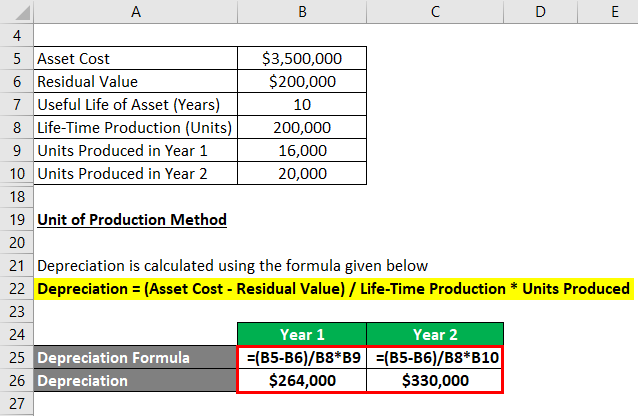Click the 'Depreciation Formula' label cell
This screenshot has width=638, height=416.
(x=135, y=358)
